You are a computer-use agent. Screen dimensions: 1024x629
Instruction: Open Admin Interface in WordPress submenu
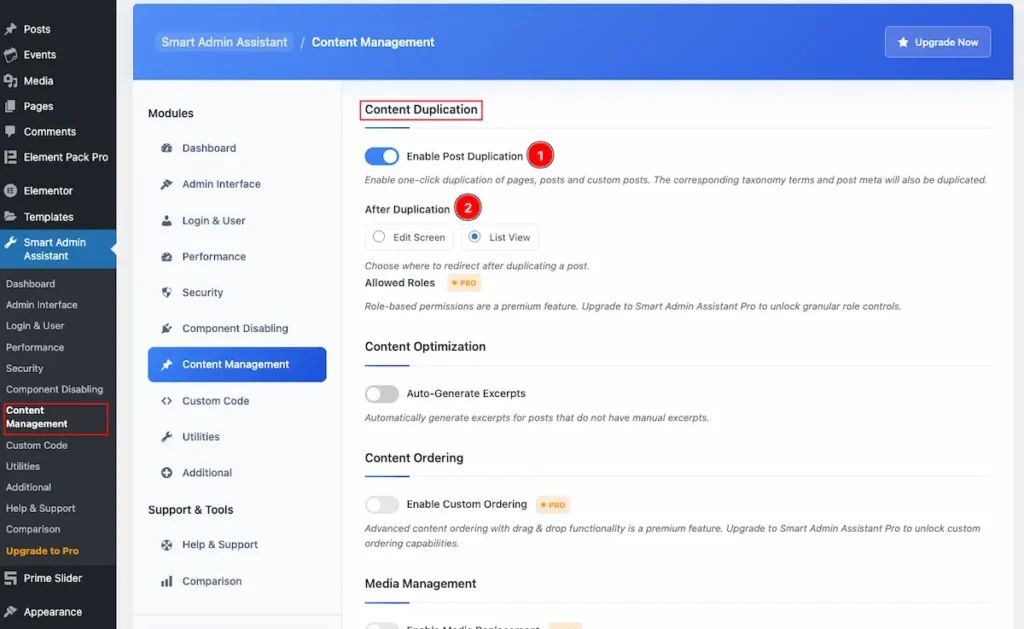[42, 304]
